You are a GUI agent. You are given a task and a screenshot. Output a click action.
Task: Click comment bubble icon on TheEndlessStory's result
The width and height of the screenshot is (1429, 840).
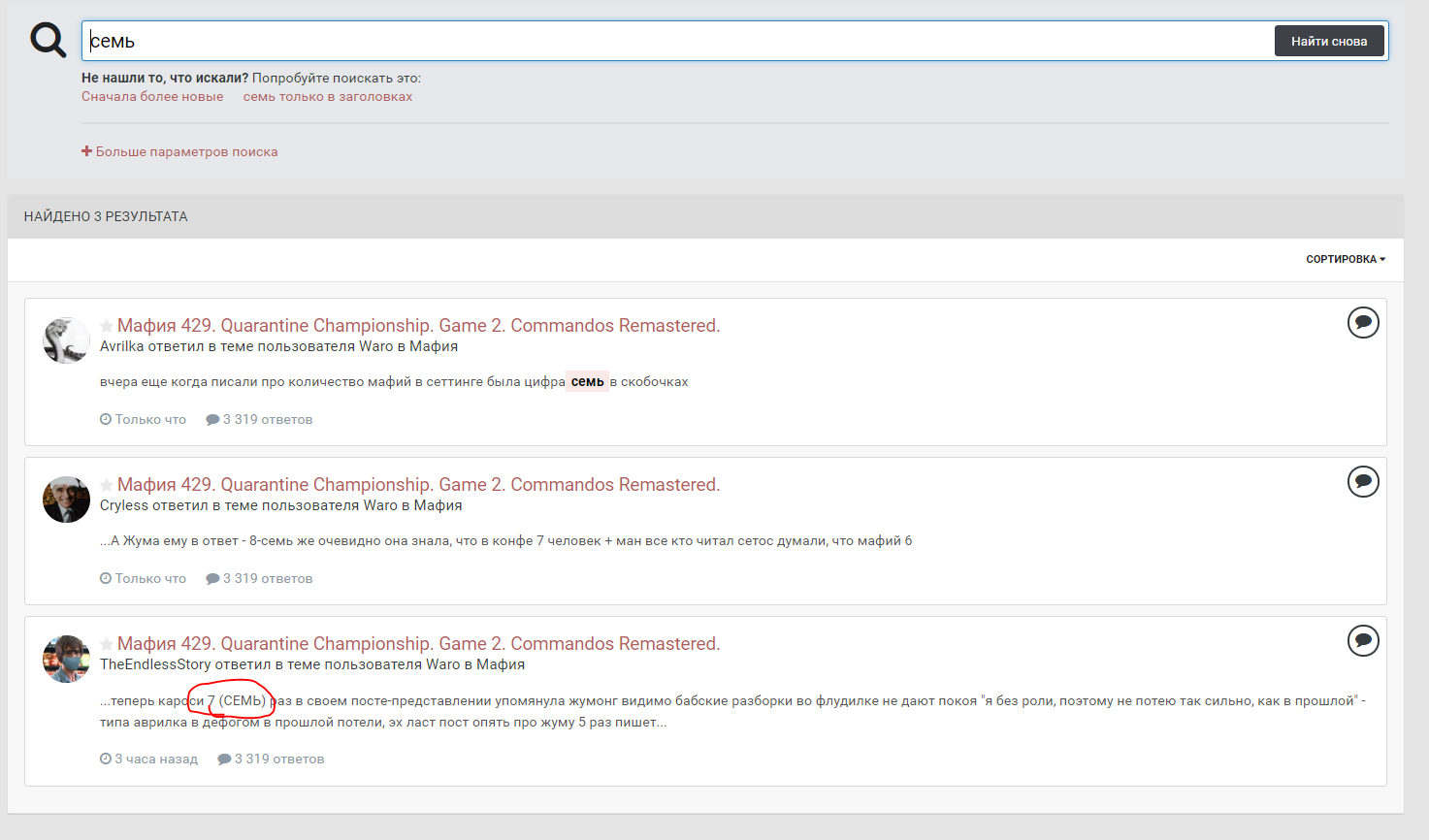pyautogui.click(x=1362, y=640)
